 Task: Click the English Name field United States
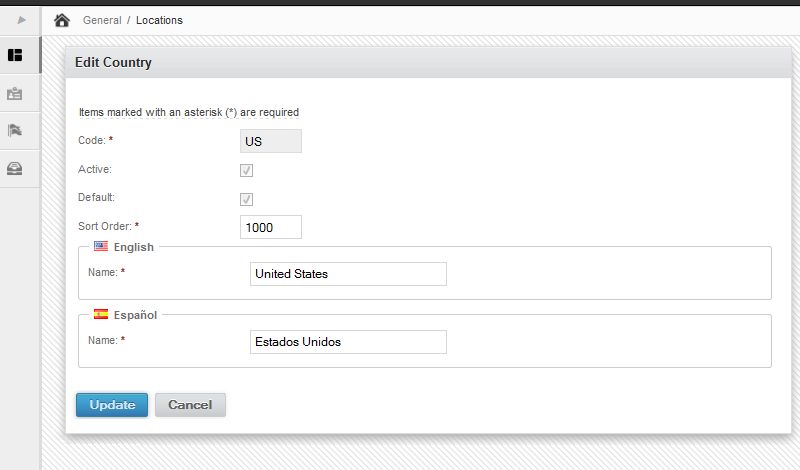(x=348, y=274)
